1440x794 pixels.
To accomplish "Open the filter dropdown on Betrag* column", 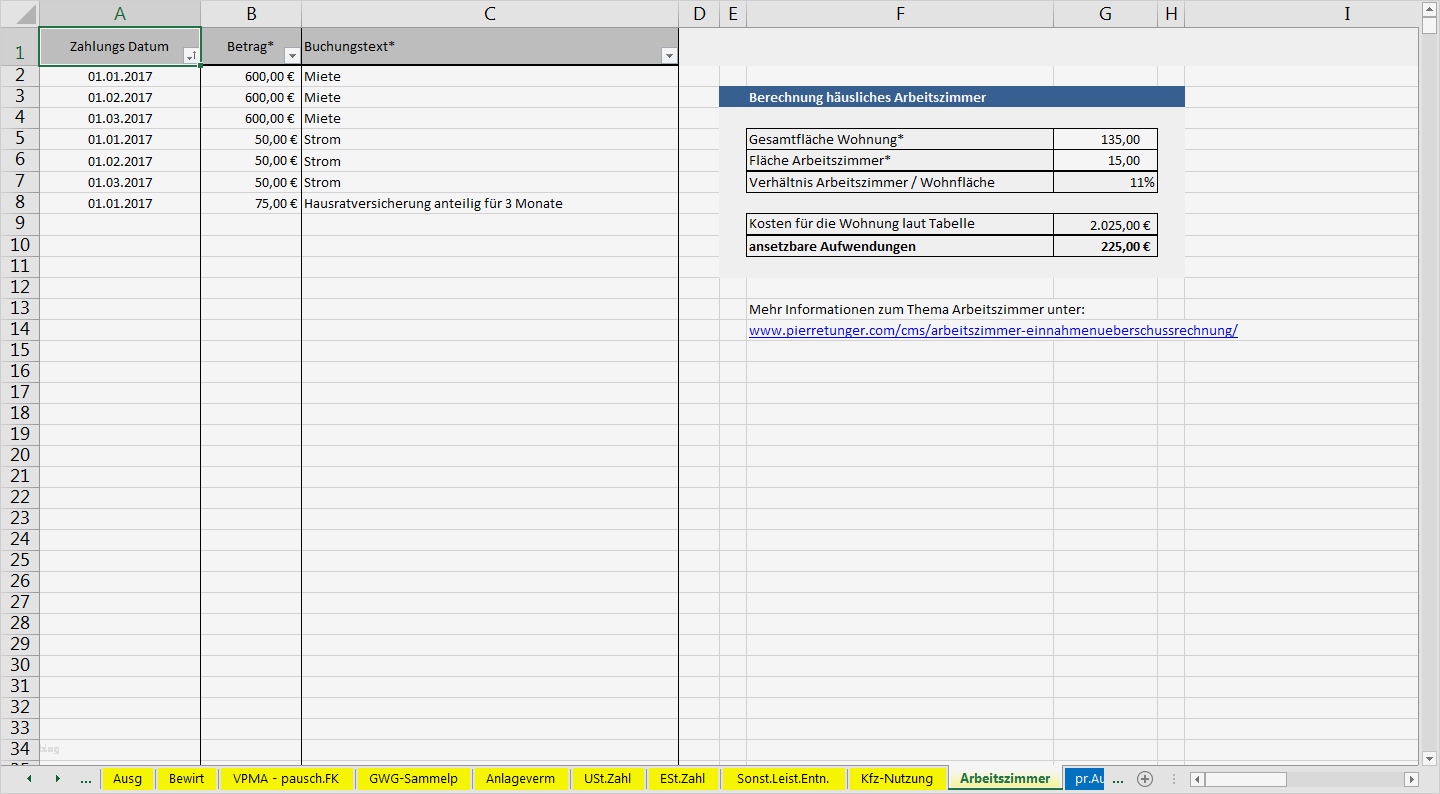I will tap(290, 56).
